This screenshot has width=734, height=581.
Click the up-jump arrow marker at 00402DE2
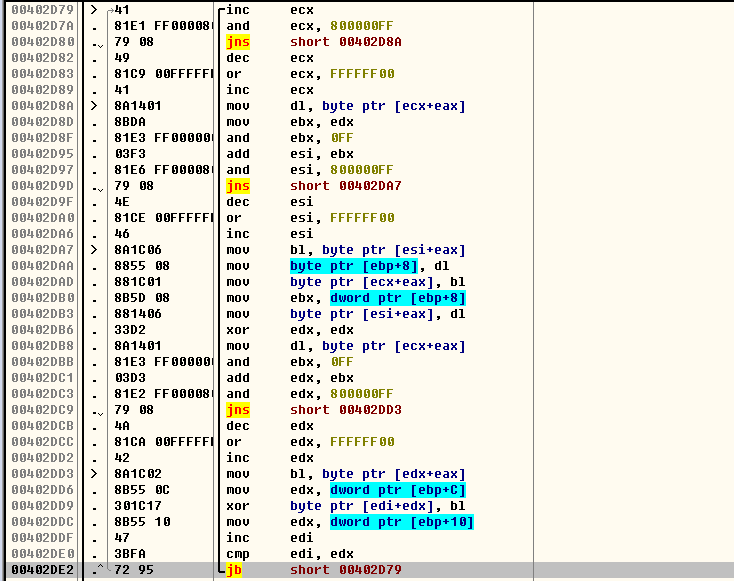click(x=96, y=570)
